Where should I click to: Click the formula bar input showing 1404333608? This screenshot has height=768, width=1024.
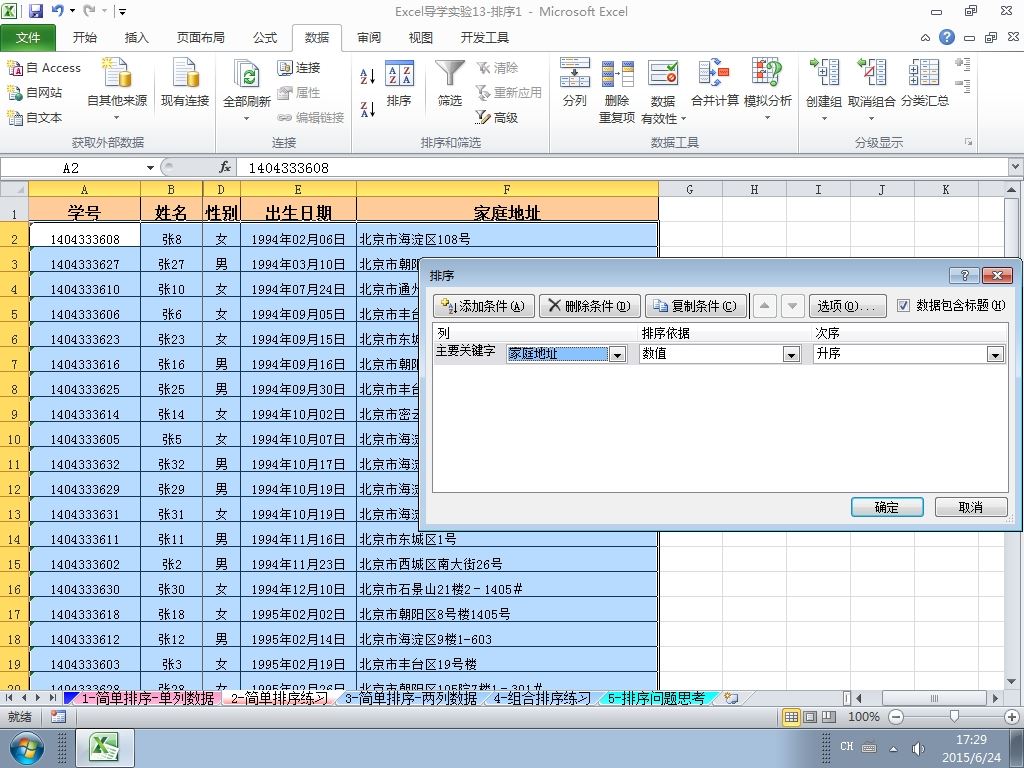(x=624, y=168)
